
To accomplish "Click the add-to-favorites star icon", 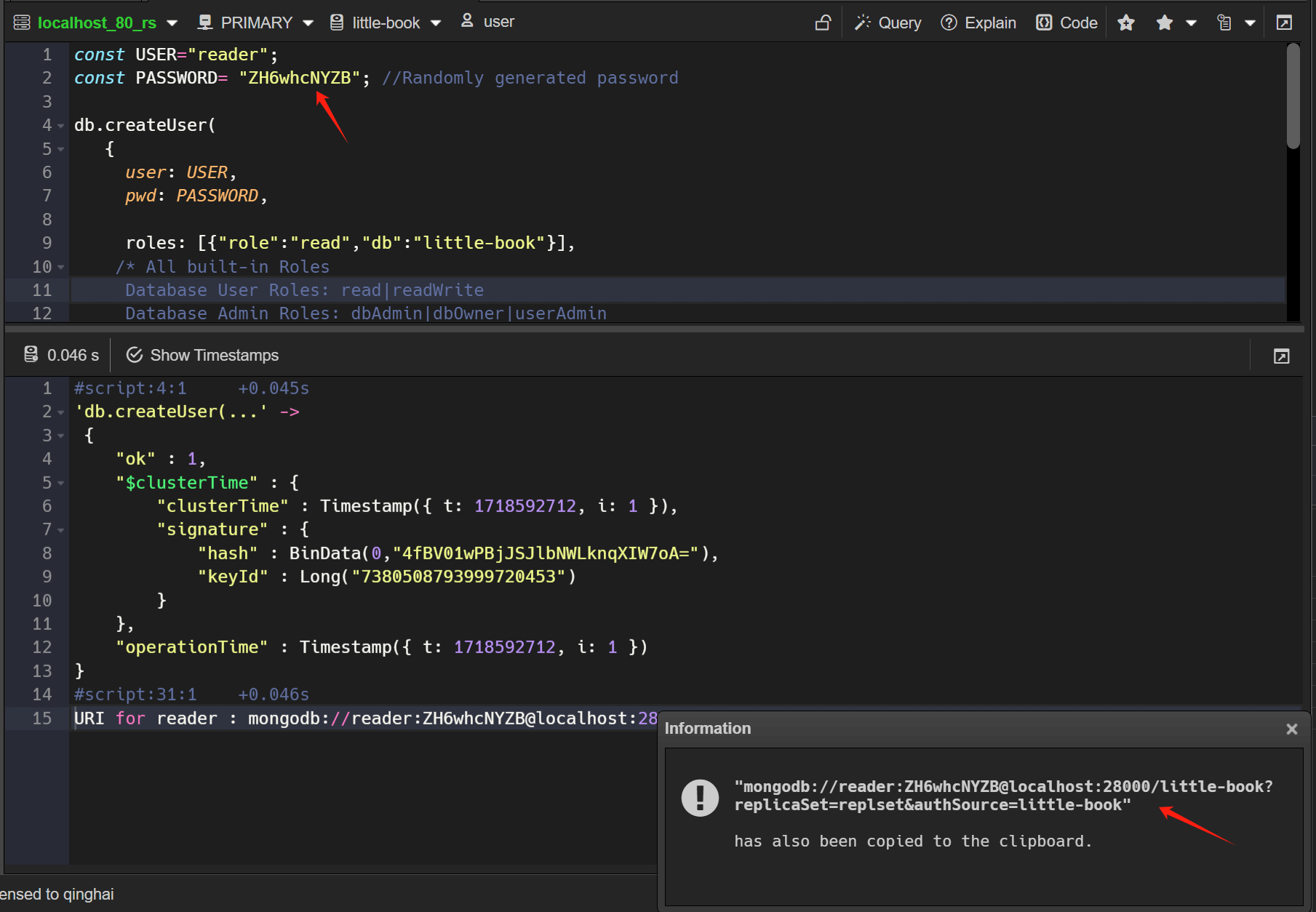I will coord(1126,23).
